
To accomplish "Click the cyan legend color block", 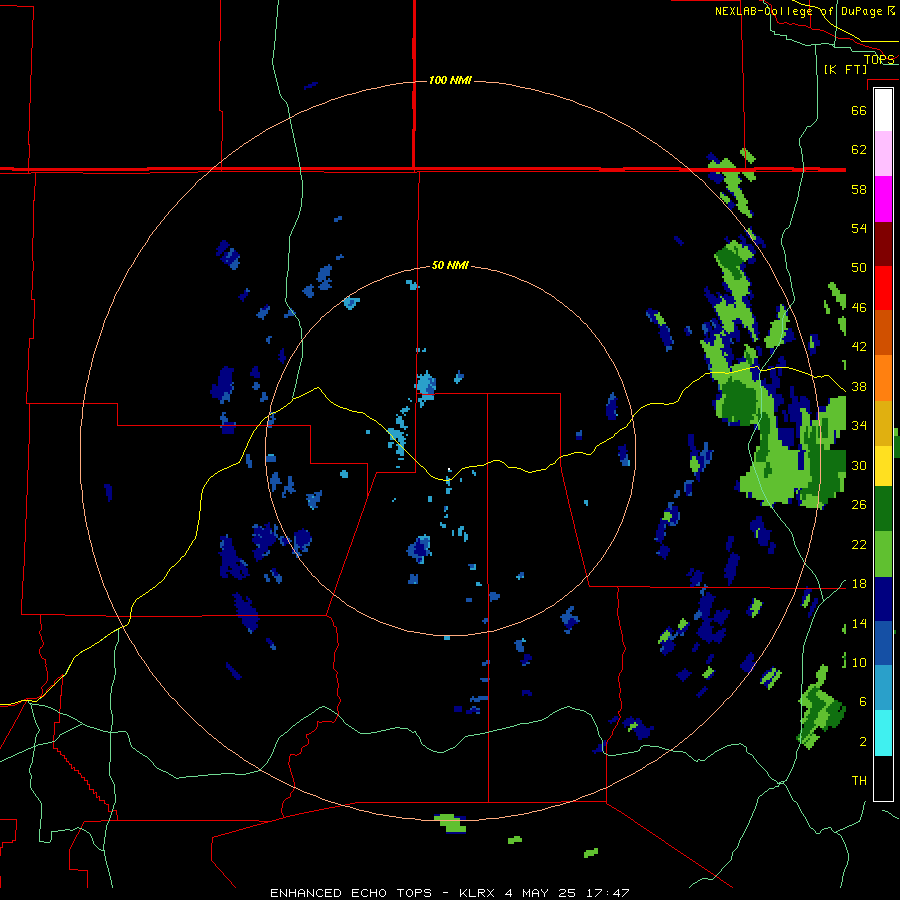I will tap(883, 733).
